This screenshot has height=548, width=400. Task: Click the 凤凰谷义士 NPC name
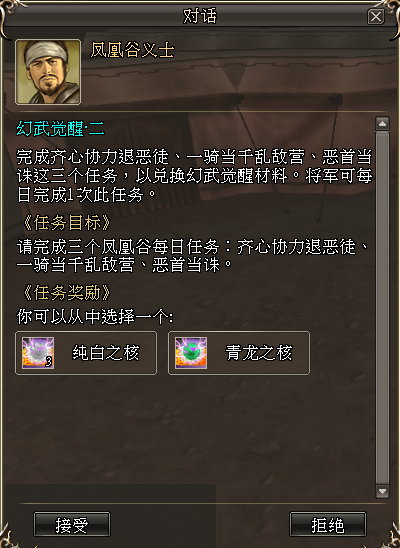click(x=132, y=50)
